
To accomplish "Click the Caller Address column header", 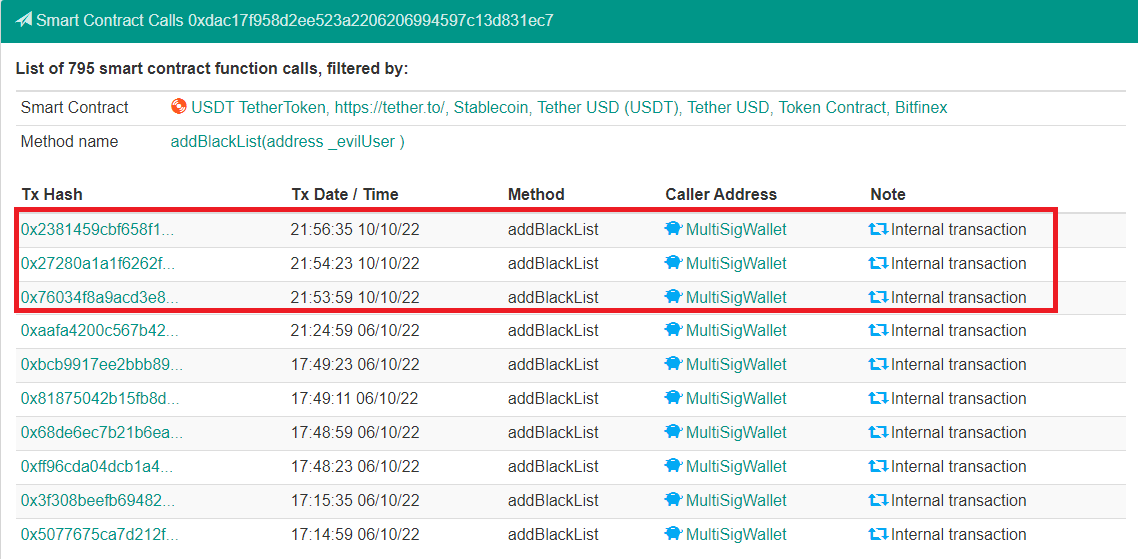I will (x=720, y=194).
